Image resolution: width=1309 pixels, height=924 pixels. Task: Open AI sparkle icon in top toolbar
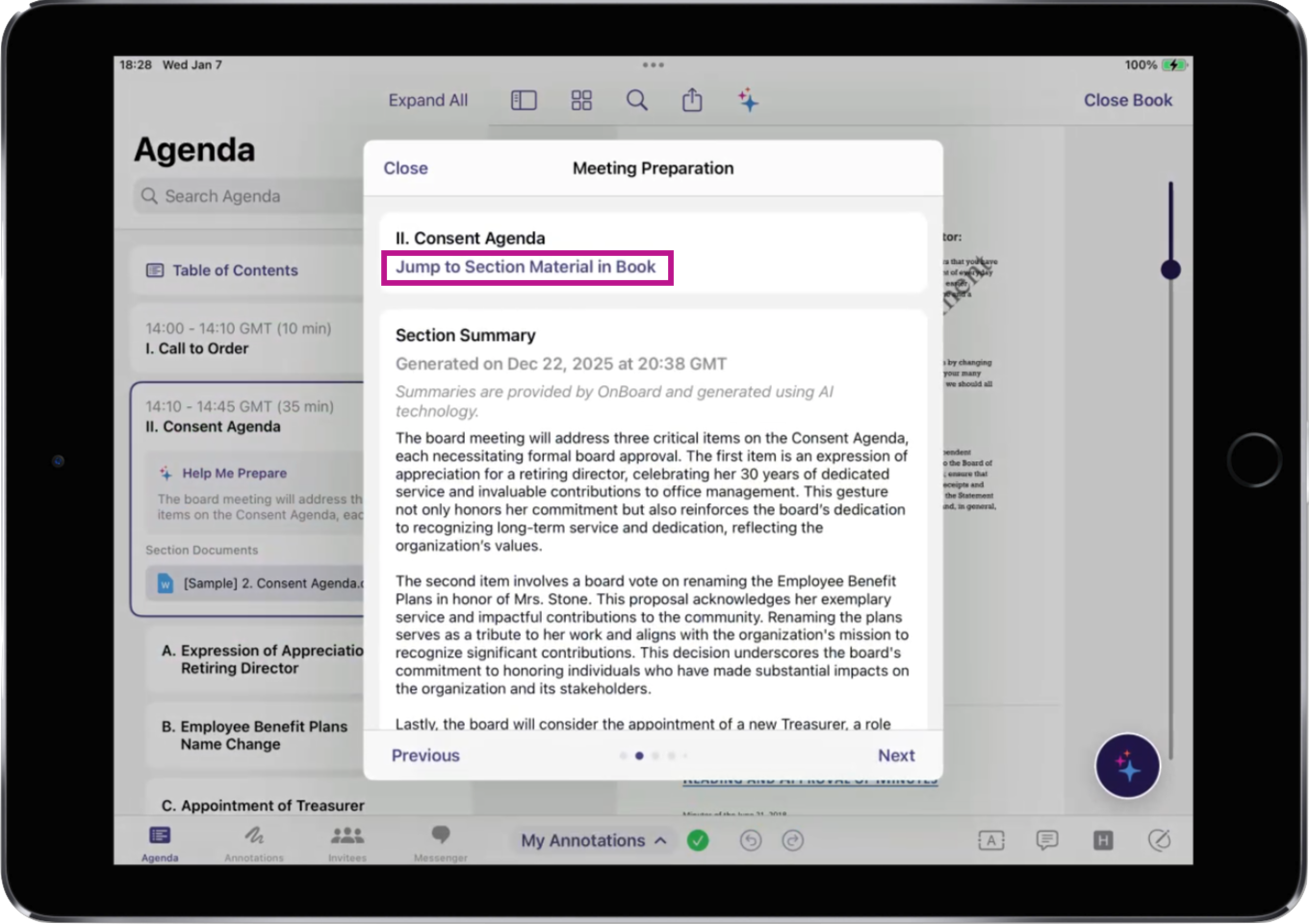pos(748,100)
